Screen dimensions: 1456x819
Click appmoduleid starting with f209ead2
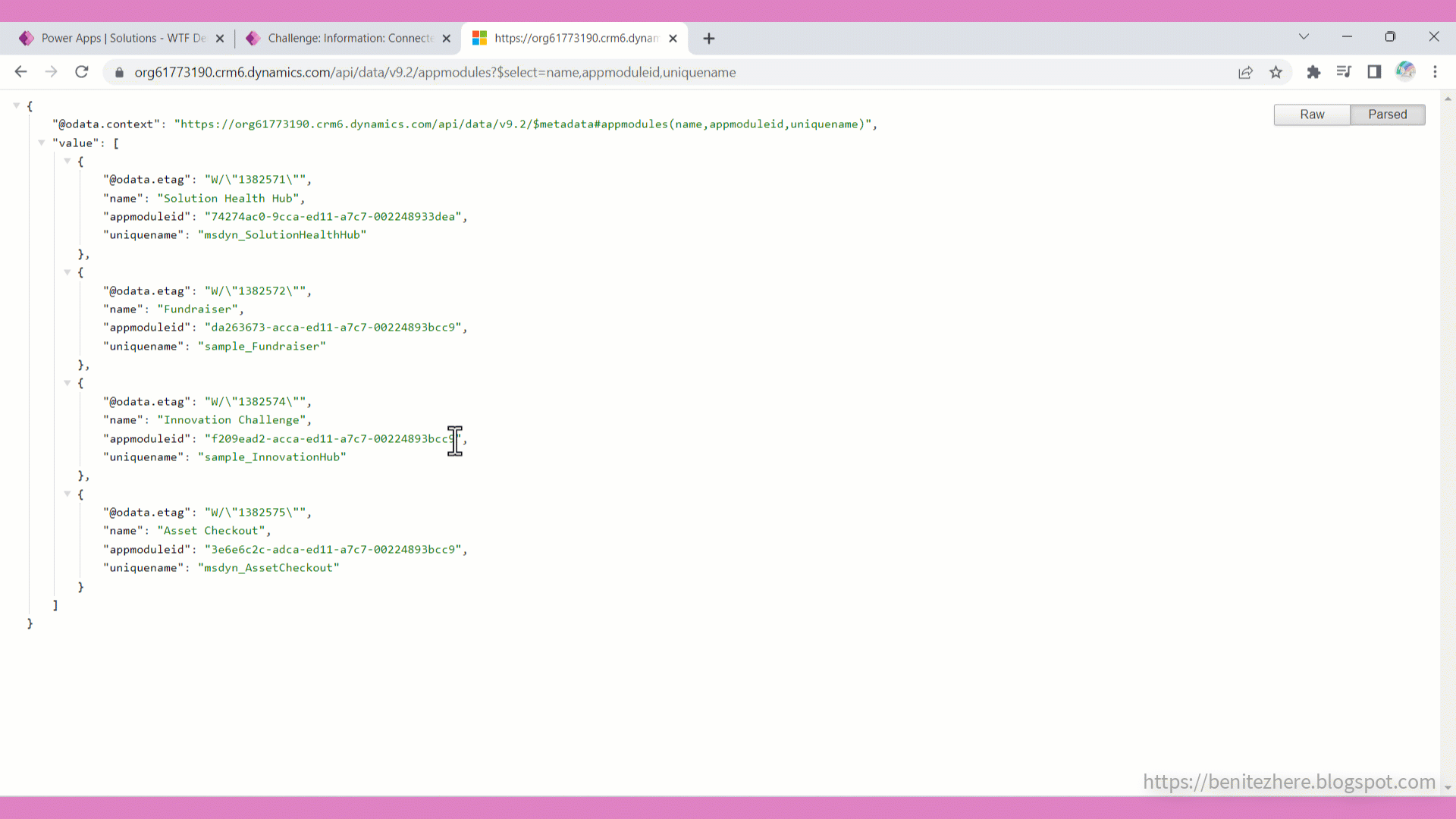coord(333,439)
